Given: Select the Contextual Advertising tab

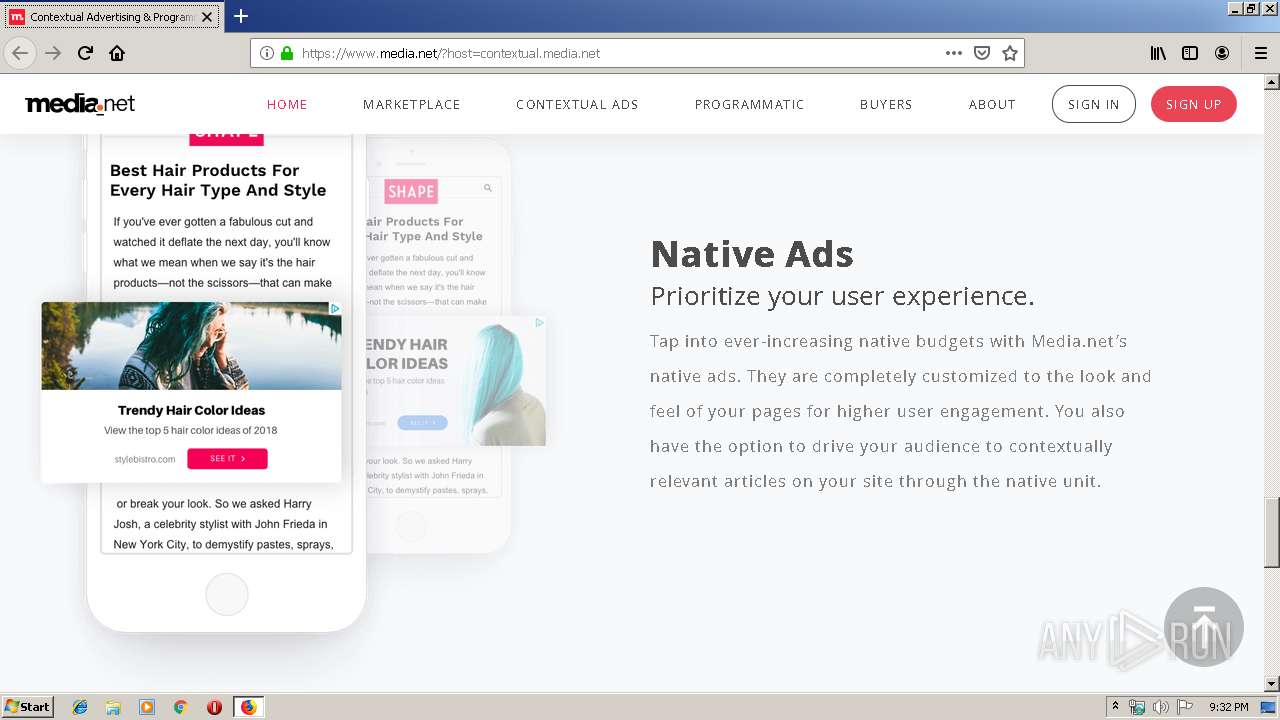Looking at the screenshot, I should [112, 16].
